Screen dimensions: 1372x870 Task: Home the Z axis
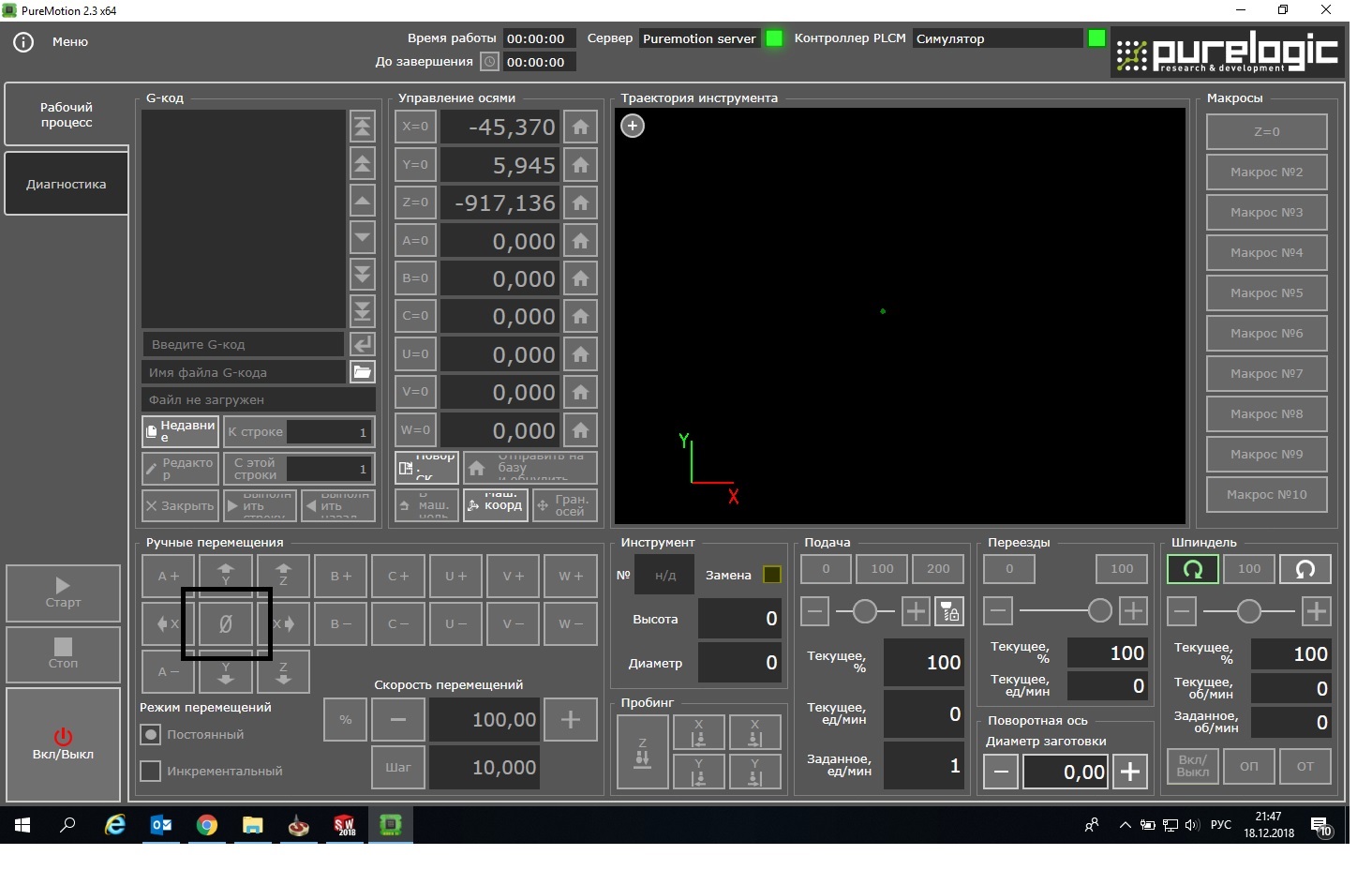pyautogui.click(x=581, y=202)
